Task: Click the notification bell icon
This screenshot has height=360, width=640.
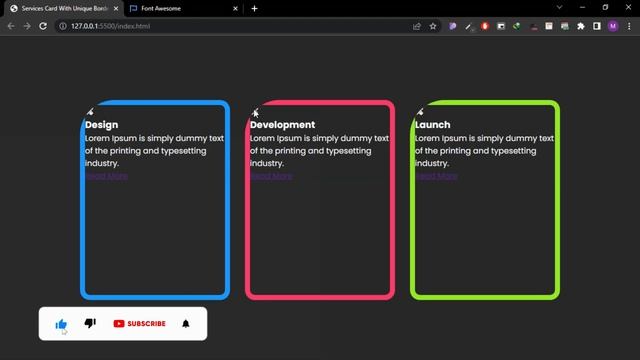Action: 186,324
